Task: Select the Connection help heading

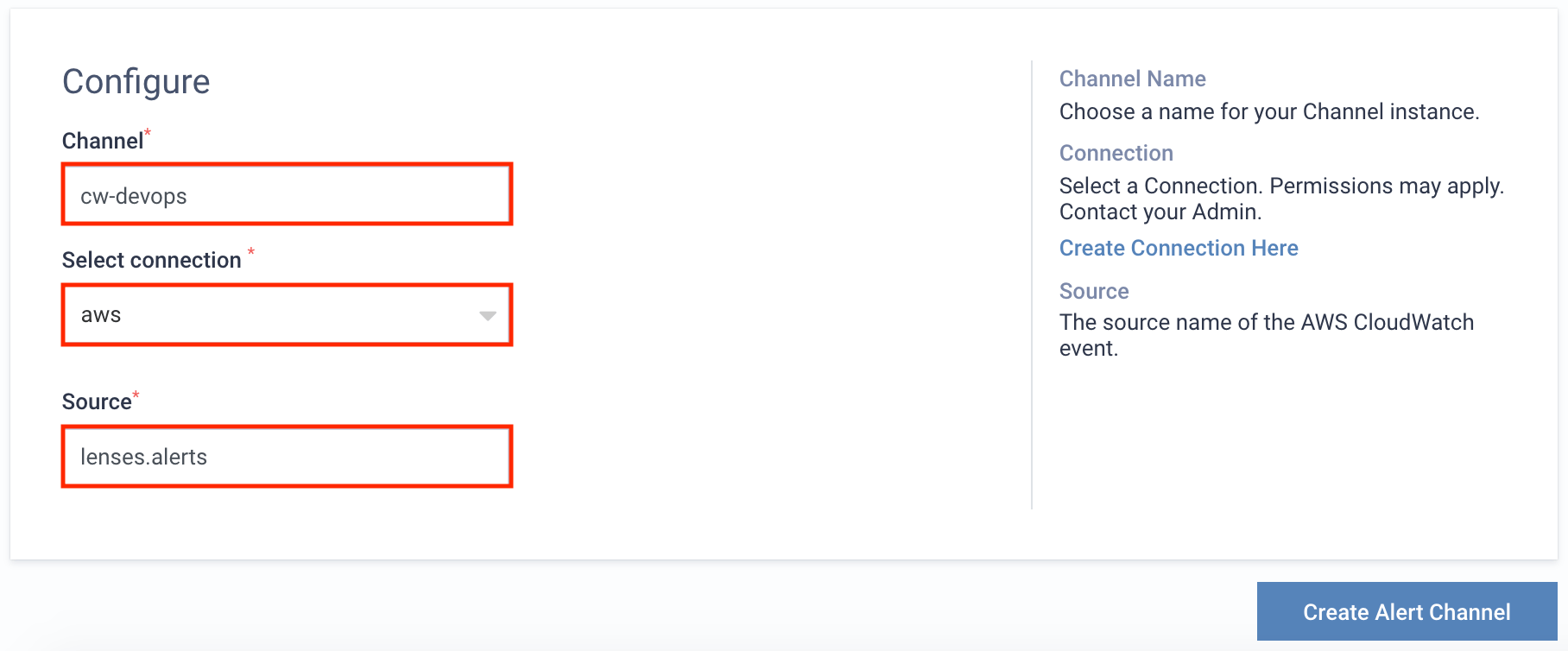Action: 1116,153
